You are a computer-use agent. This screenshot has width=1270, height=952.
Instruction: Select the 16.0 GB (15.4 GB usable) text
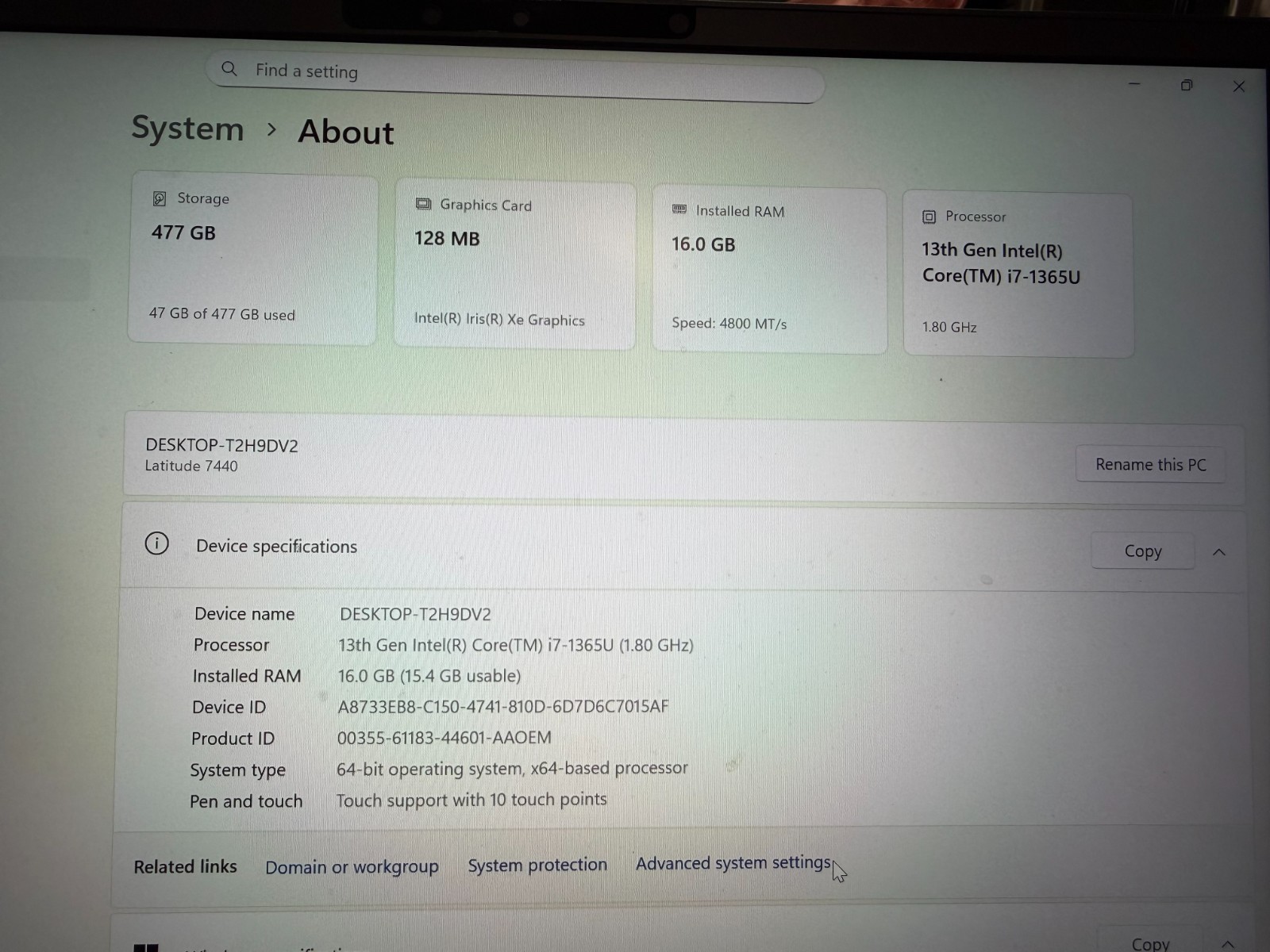[x=429, y=676]
